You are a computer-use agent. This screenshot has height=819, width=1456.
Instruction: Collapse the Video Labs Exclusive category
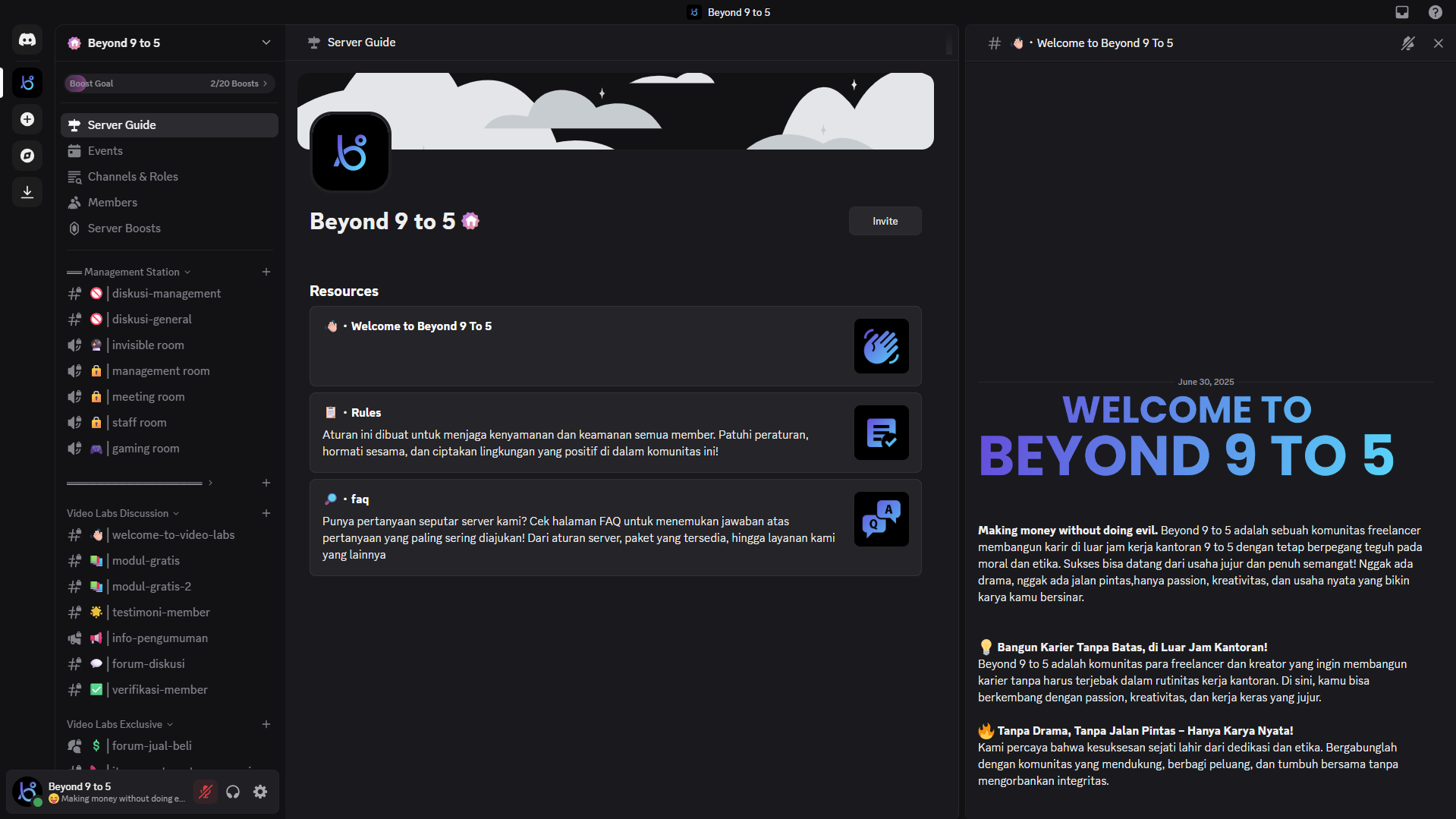tap(120, 724)
